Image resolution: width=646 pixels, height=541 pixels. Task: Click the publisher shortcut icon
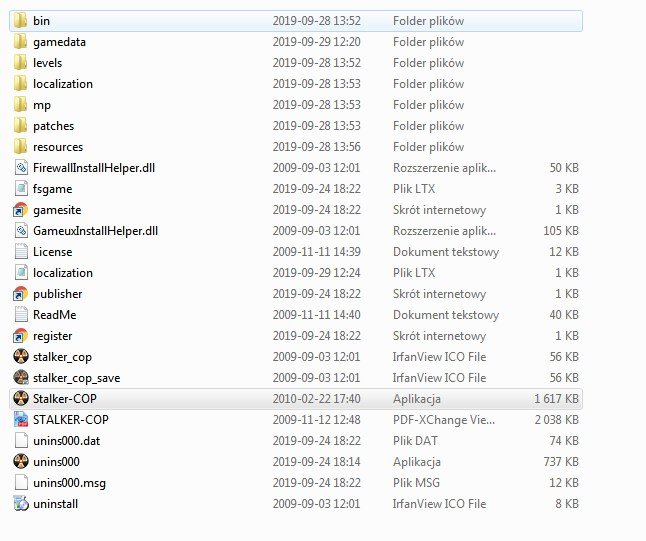pyautogui.click(x=21, y=294)
